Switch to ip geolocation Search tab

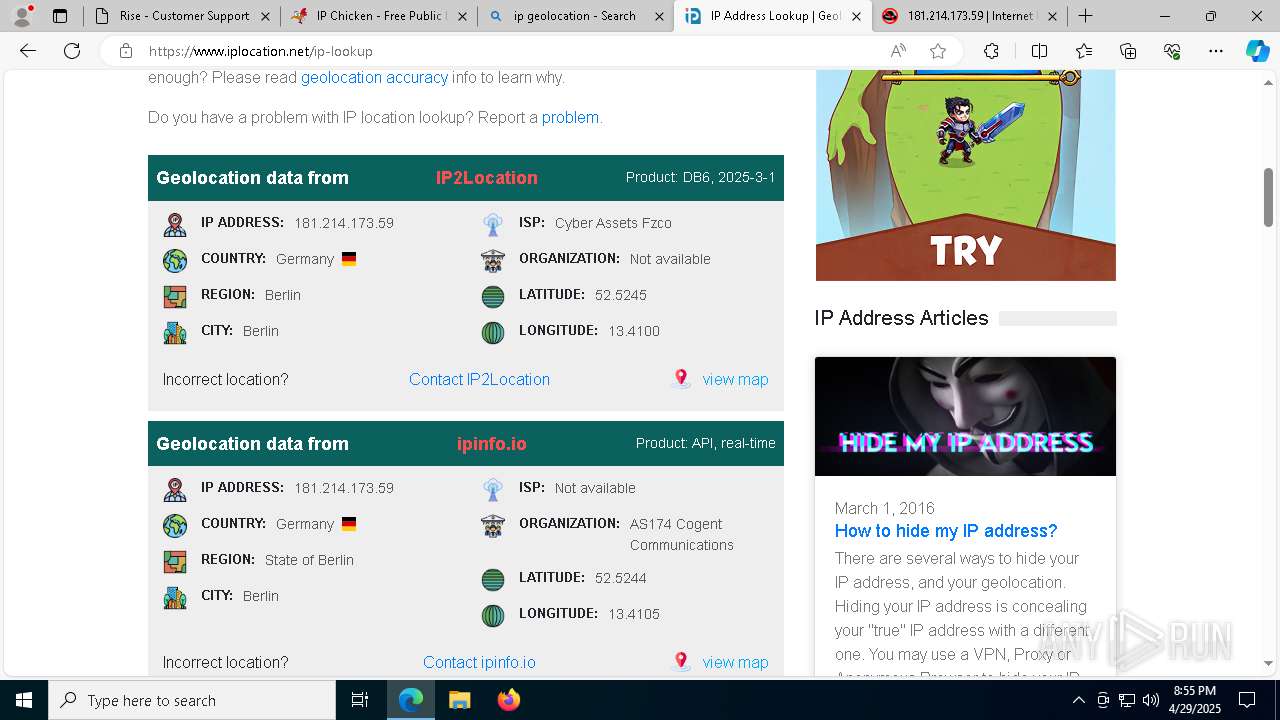pos(574,16)
